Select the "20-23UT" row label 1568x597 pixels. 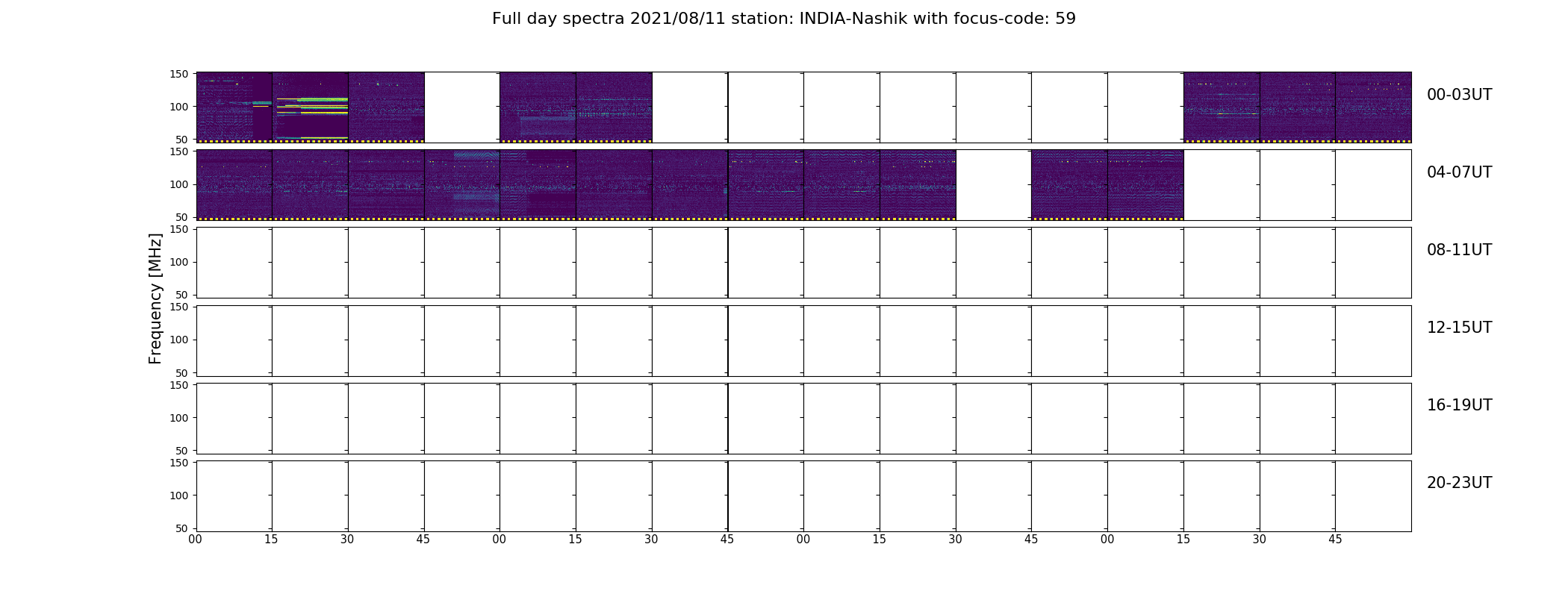[x=1459, y=483]
